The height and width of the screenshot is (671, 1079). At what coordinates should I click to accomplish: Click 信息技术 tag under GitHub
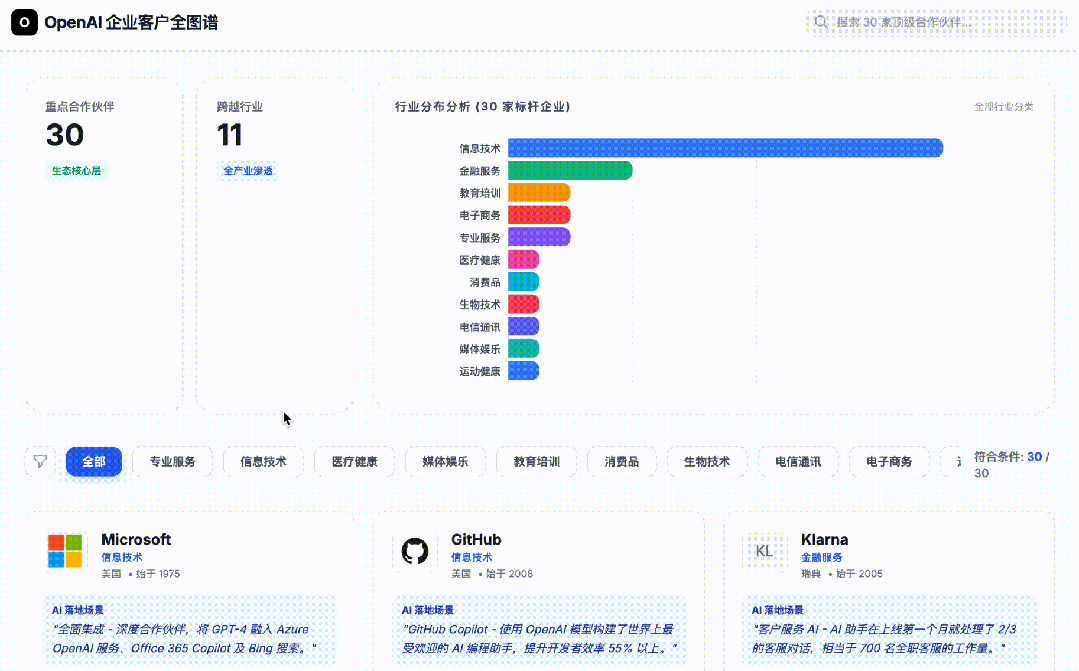(x=472, y=557)
